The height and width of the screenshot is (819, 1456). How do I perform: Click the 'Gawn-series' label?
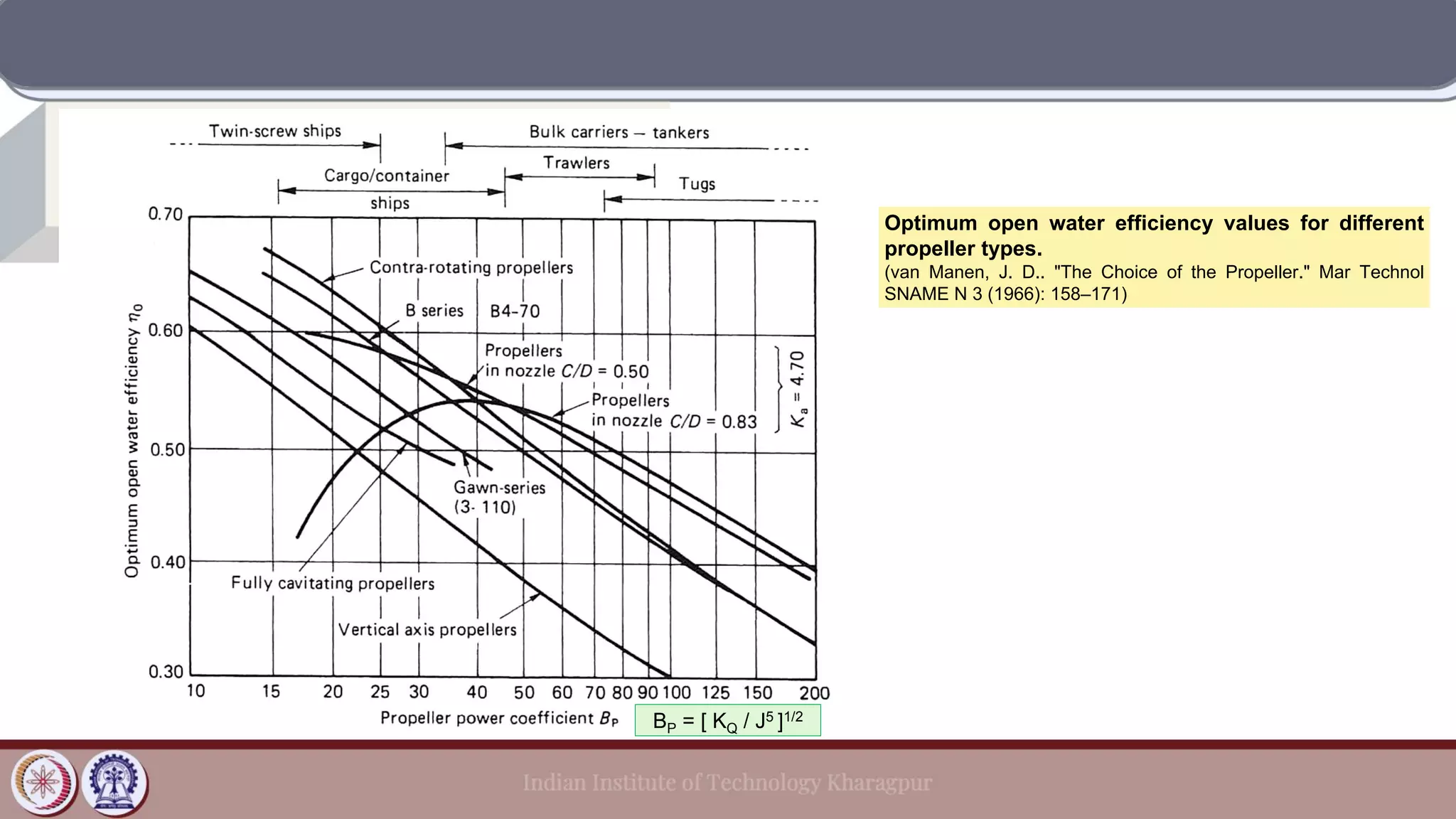(500, 488)
